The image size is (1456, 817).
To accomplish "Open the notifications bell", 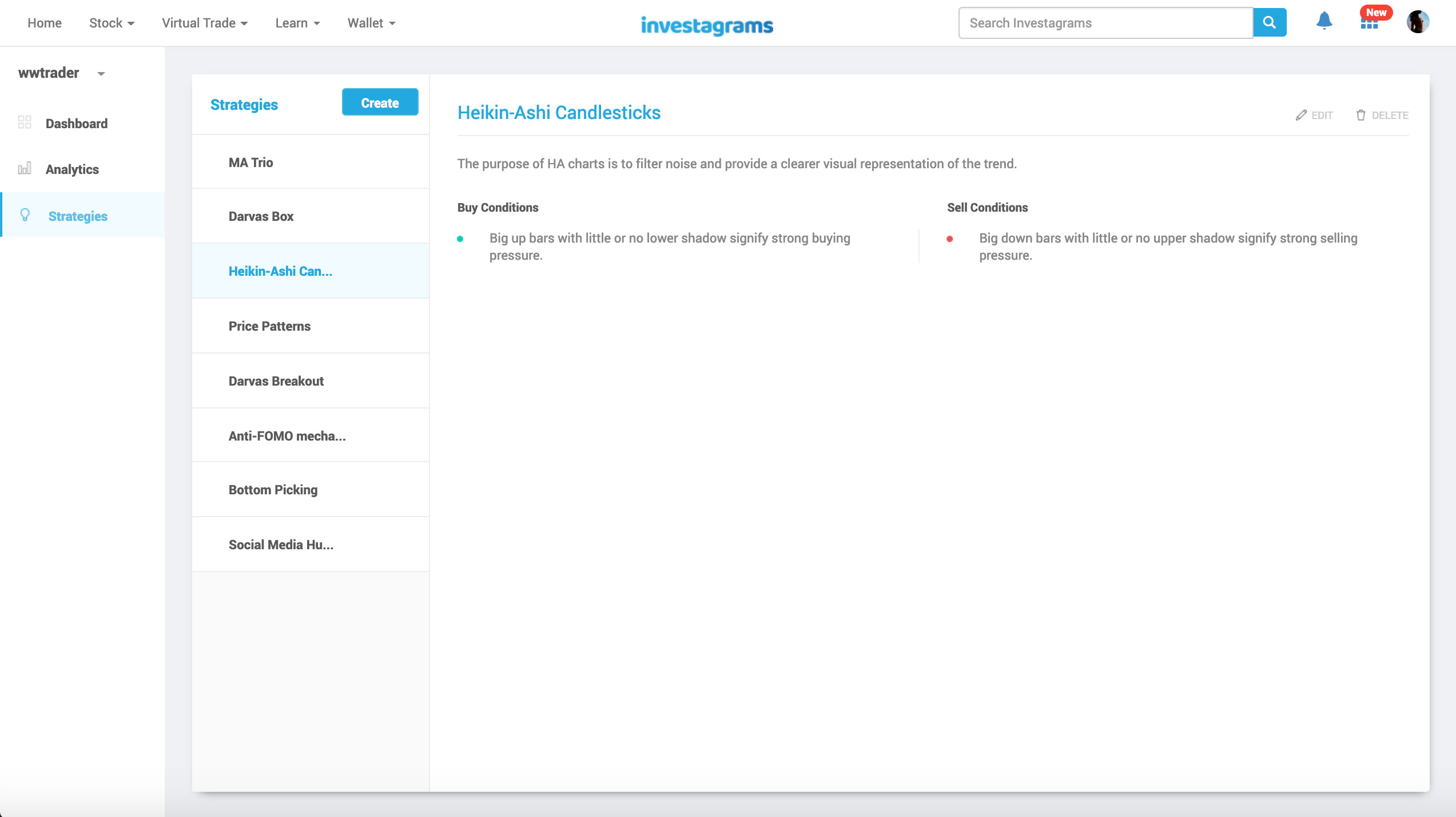I will pyautogui.click(x=1324, y=21).
